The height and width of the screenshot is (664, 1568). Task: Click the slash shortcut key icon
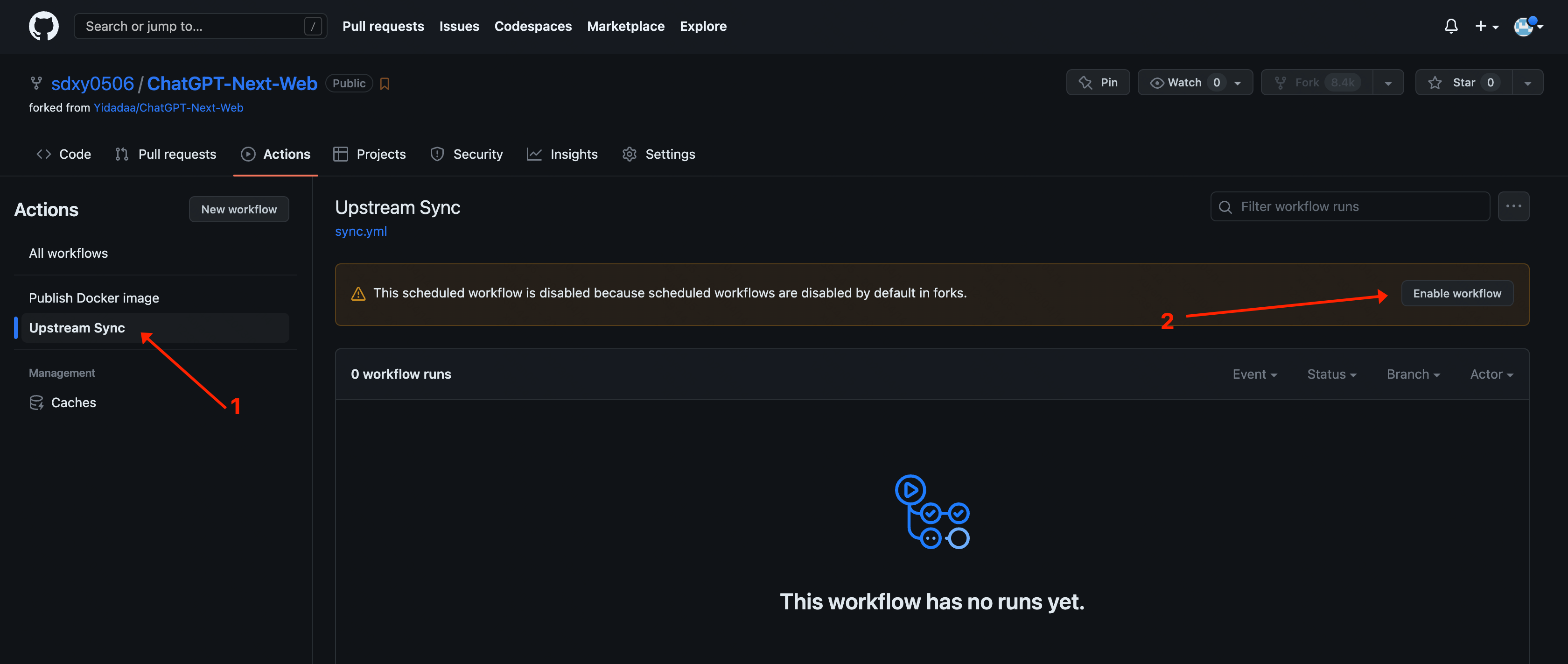point(313,26)
